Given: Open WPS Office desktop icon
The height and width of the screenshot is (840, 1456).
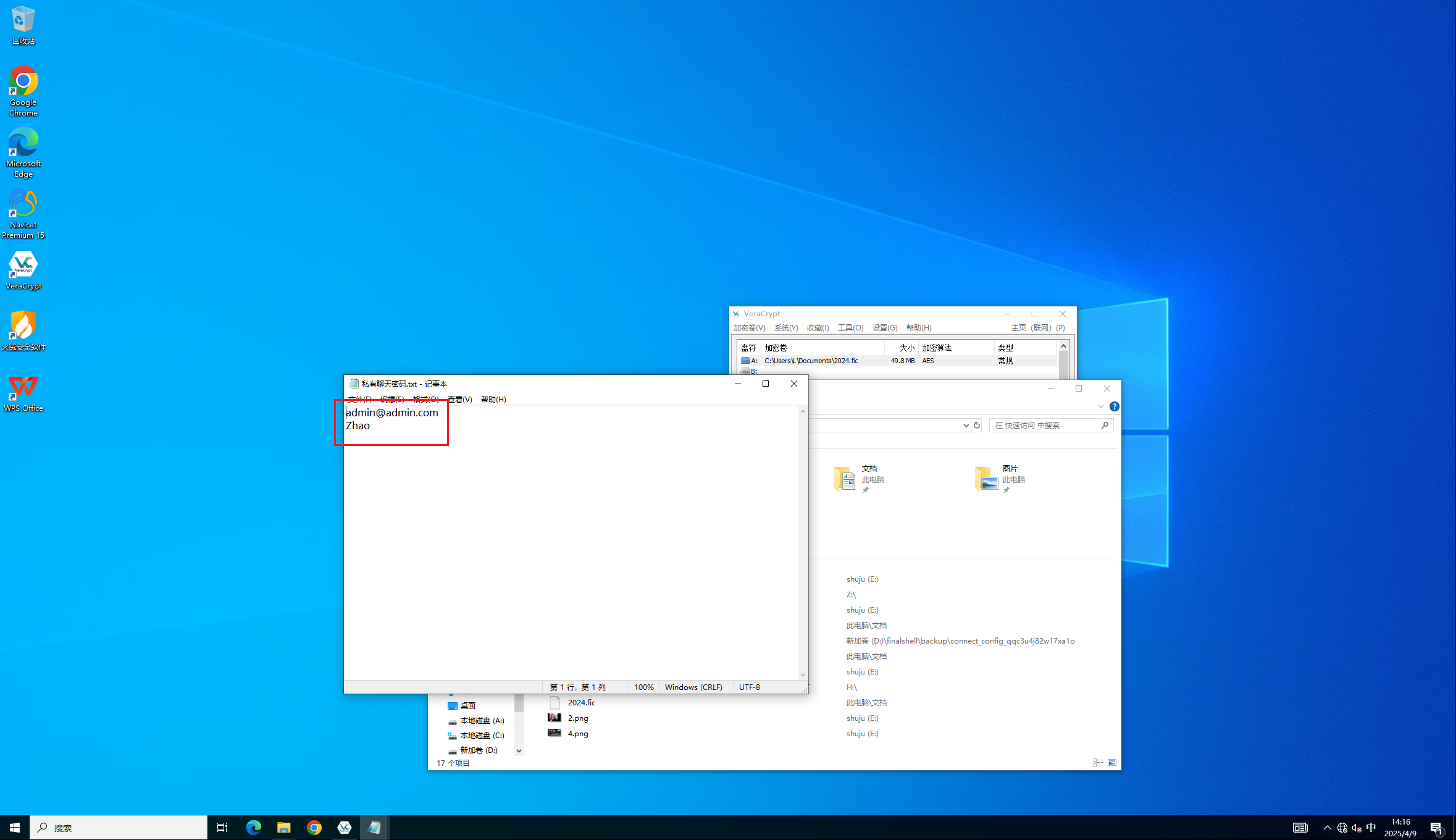Looking at the screenshot, I should (23, 388).
